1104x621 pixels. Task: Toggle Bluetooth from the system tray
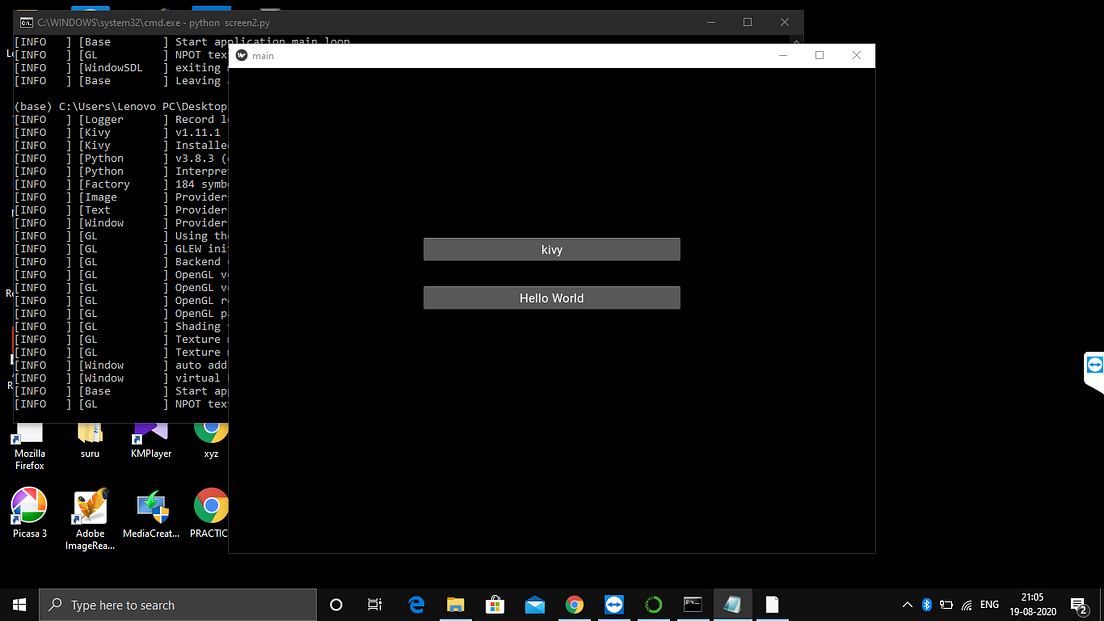926,604
